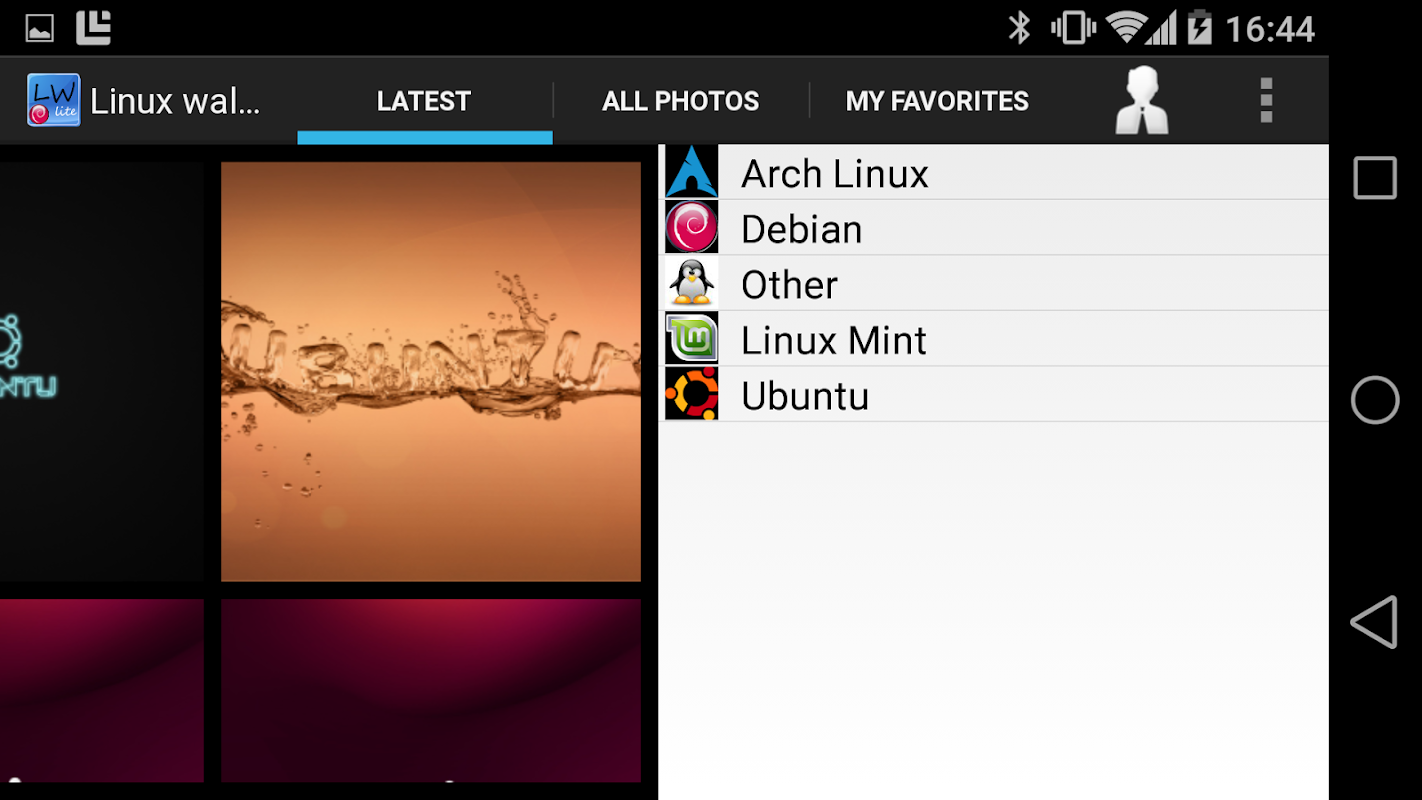This screenshot has width=1422, height=800.
Task: Open the Linux wallpapers app logo icon
Action: point(53,100)
